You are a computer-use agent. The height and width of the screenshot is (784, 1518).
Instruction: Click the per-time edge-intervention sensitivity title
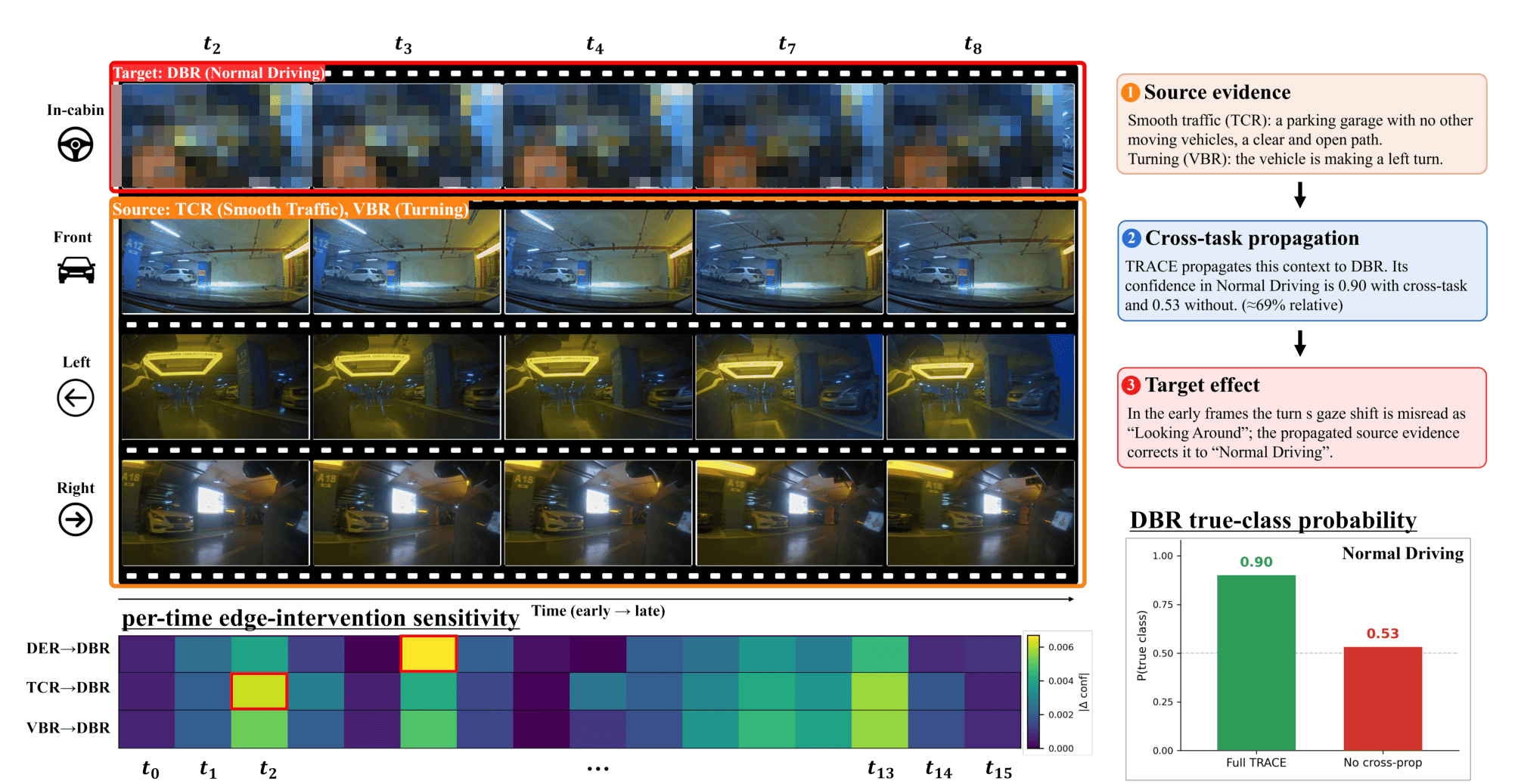coord(321,618)
